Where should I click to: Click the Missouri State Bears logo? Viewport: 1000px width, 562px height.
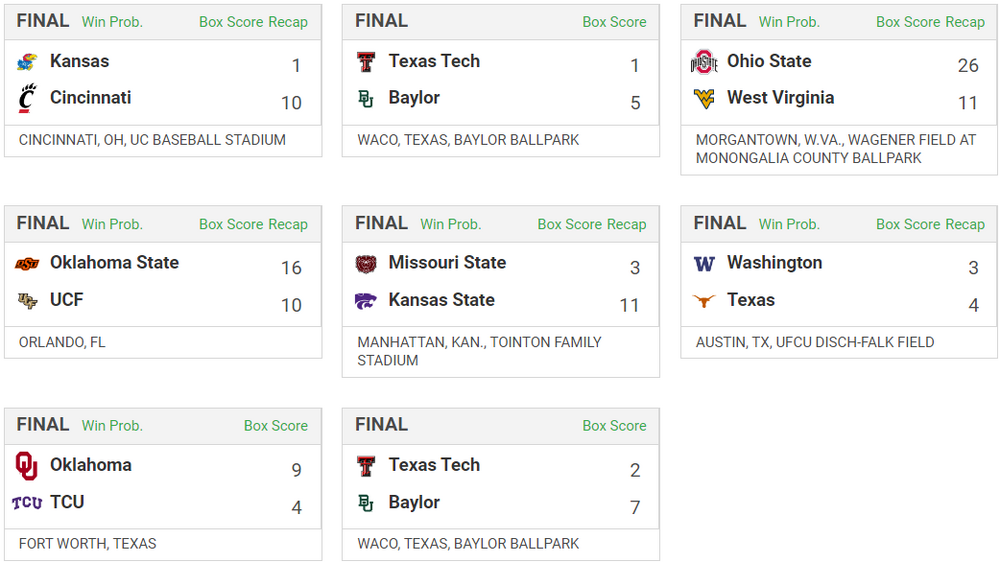click(366, 264)
